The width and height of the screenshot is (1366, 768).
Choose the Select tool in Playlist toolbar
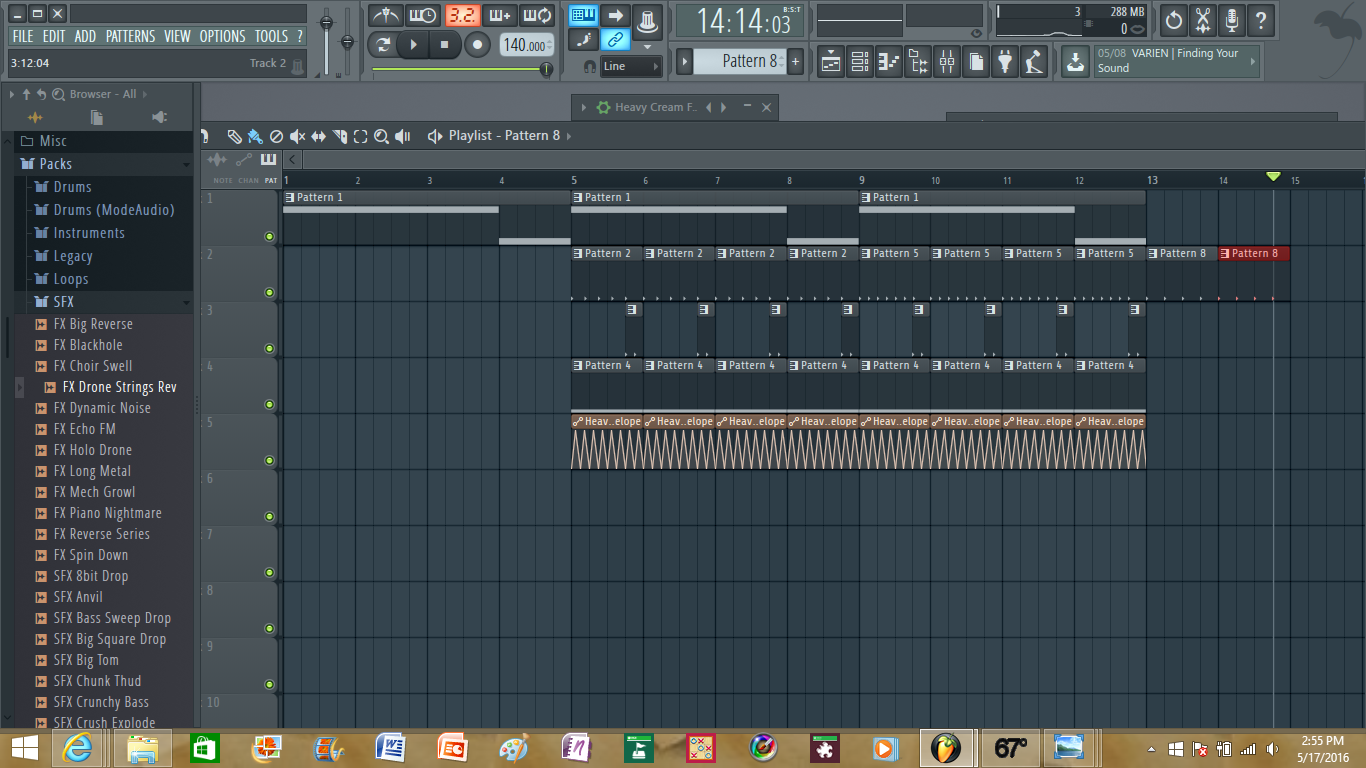pos(360,136)
